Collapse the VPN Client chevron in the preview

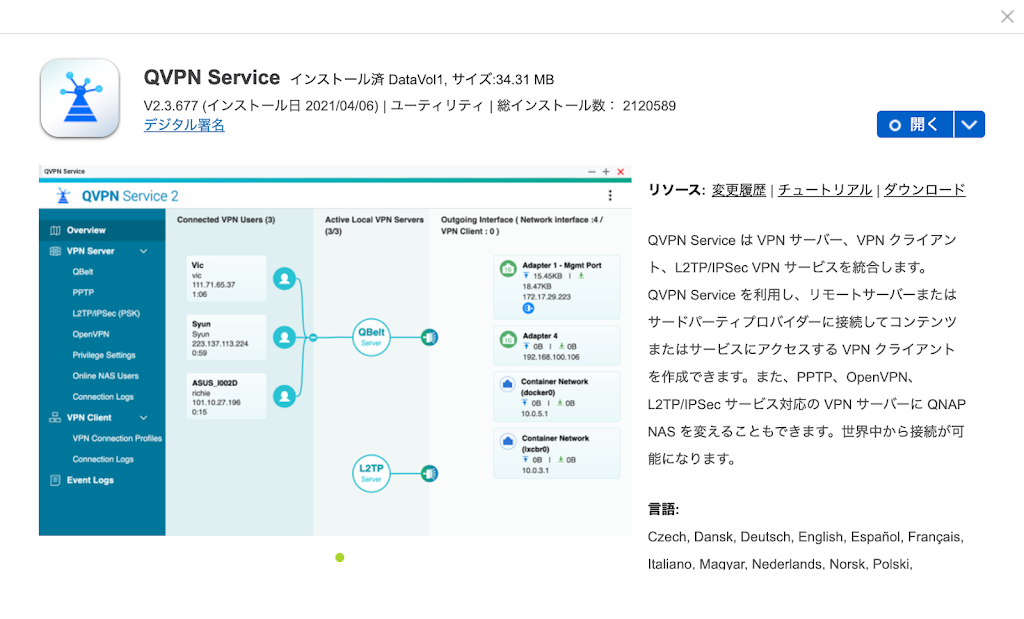143,418
